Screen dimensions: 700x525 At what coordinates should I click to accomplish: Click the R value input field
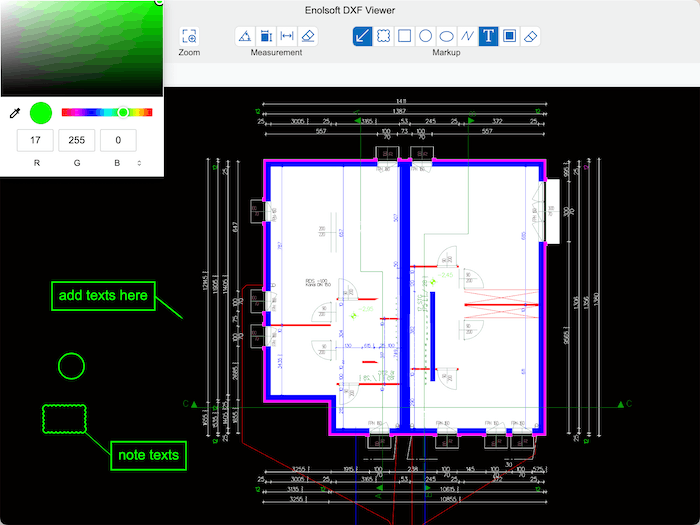(36, 141)
